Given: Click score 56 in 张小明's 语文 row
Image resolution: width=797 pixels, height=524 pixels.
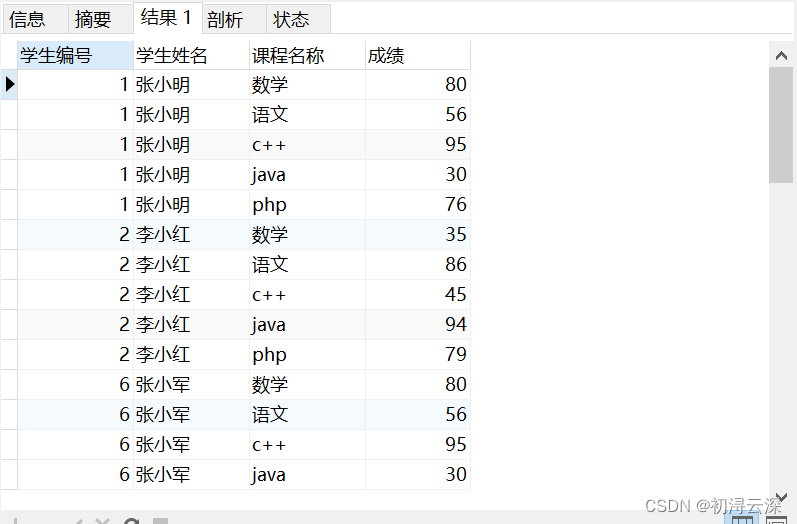Looking at the screenshot, I should (418, 114).
